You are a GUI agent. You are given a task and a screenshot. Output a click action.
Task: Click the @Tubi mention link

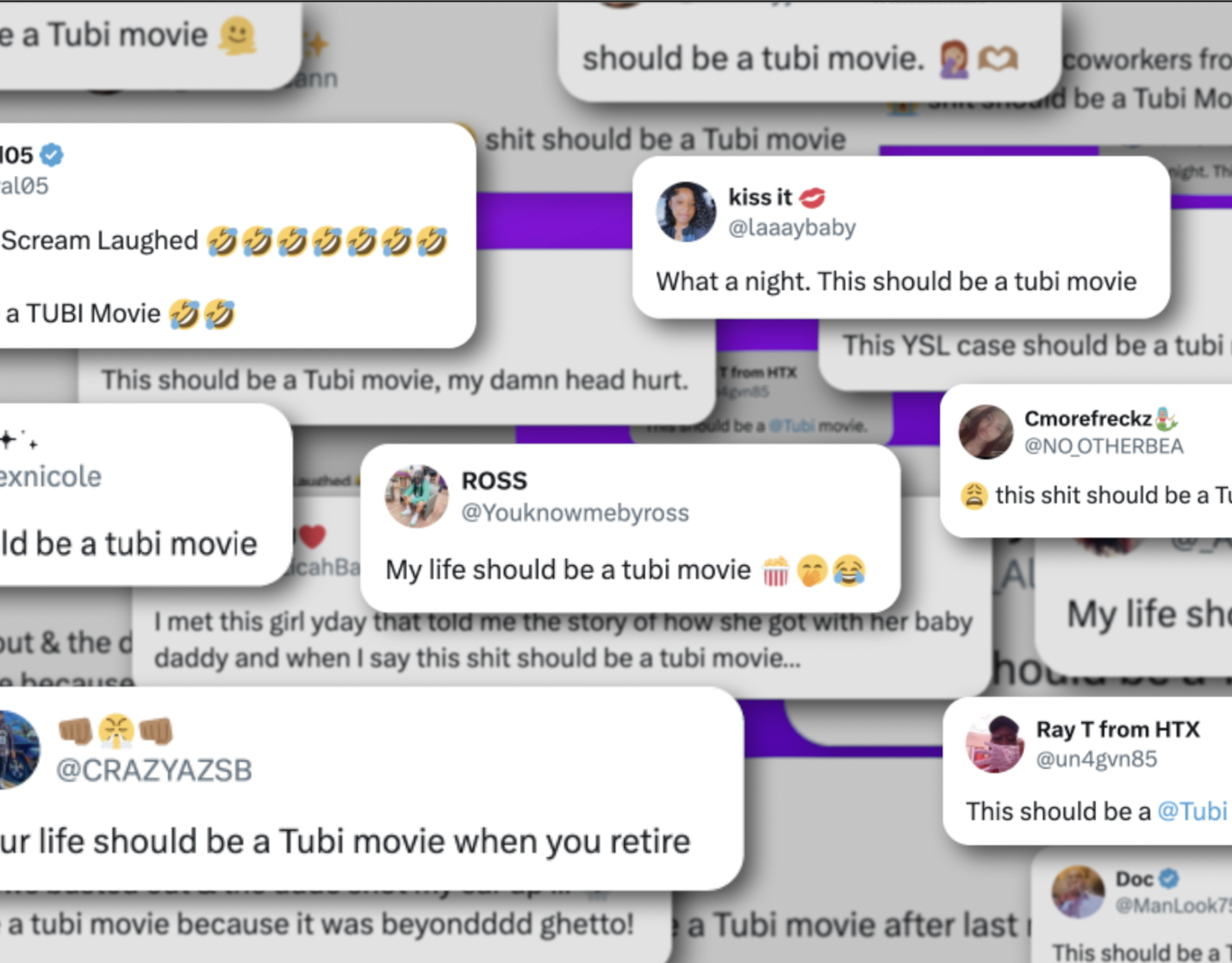point(1192,811)
